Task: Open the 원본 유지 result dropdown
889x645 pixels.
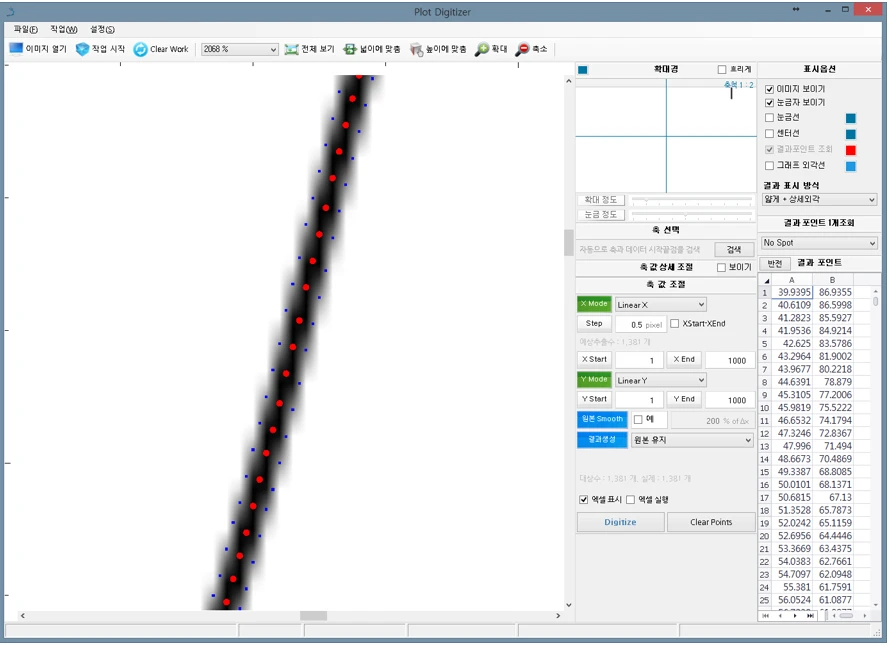Action: tap(692, 440)
